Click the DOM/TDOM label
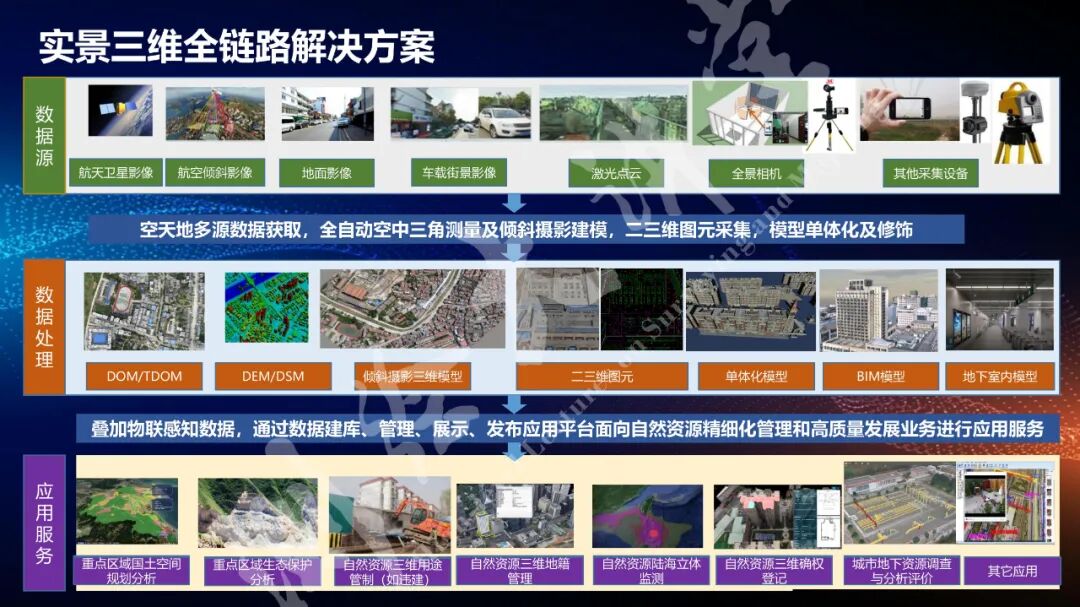The width and height of the screenshot is (1080, 607). [x=142, y=376]
